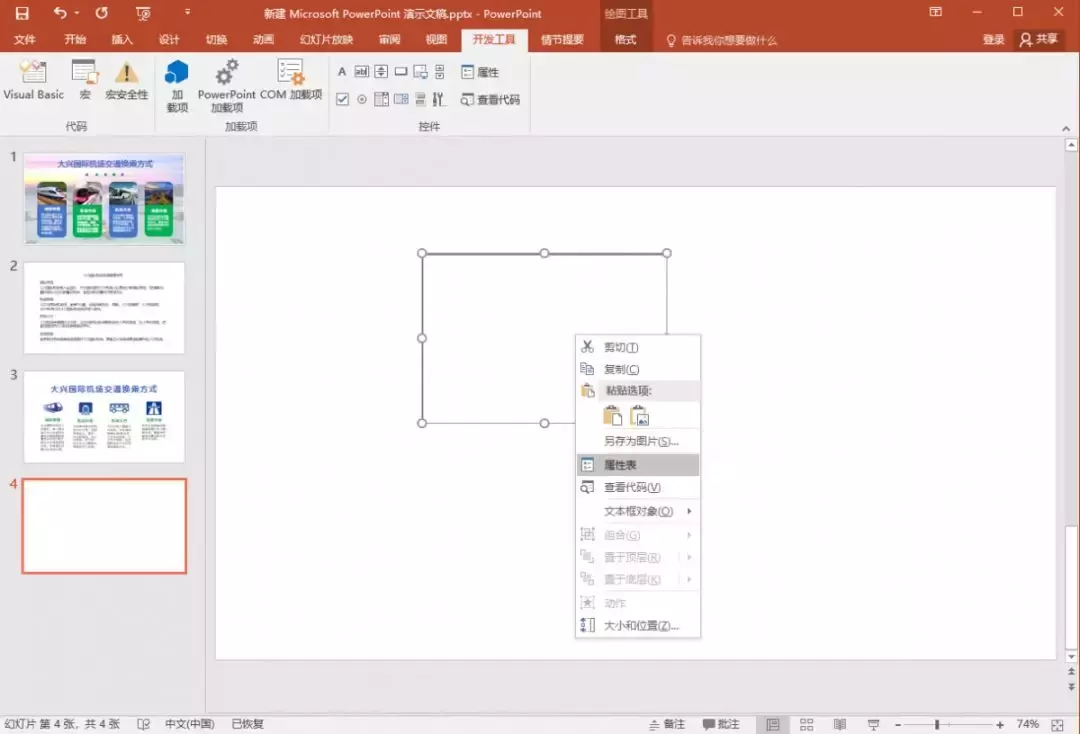Choose 剪切 Cut in context menu

(638, 347)
